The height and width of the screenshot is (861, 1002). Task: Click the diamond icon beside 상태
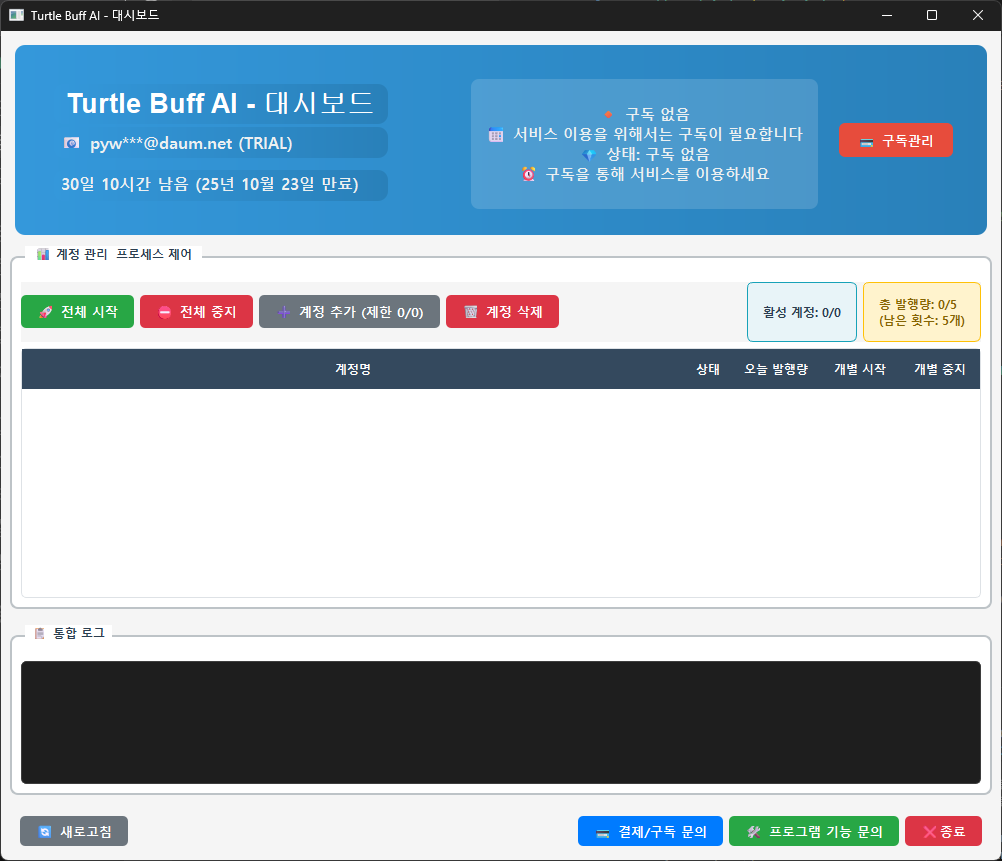(x=589, y=155)
